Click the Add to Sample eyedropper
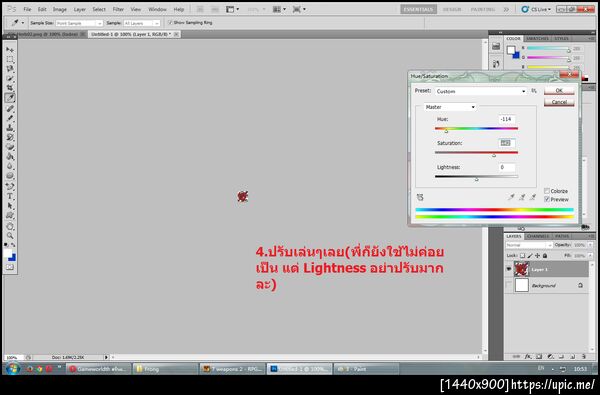The height and width of the screenshot is (395, 600). 522,197
